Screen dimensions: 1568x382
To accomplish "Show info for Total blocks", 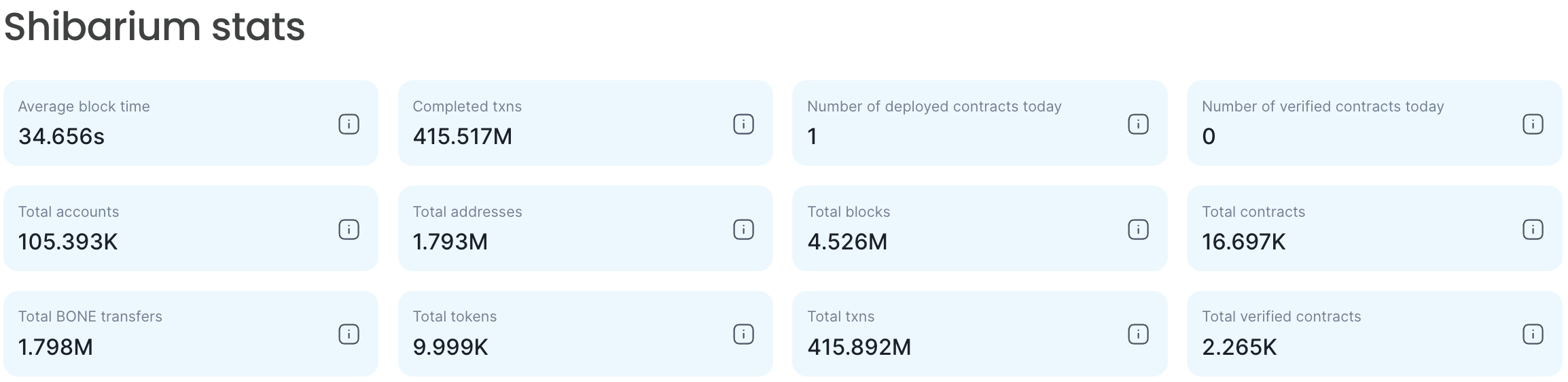I will (x=1138, y=230).
